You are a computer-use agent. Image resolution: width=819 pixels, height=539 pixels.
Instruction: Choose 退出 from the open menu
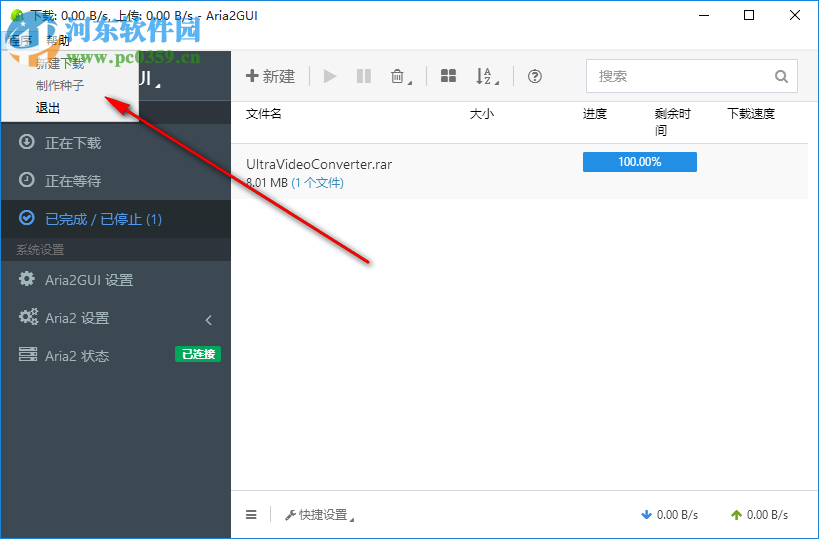click(48, 108)
